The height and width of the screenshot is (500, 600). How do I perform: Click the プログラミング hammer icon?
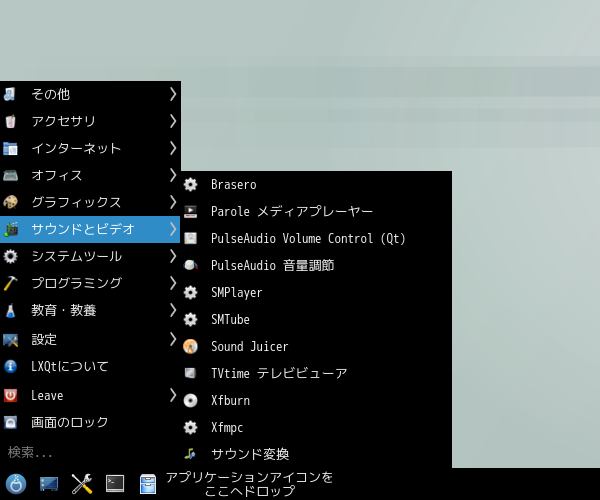point(10,283)
